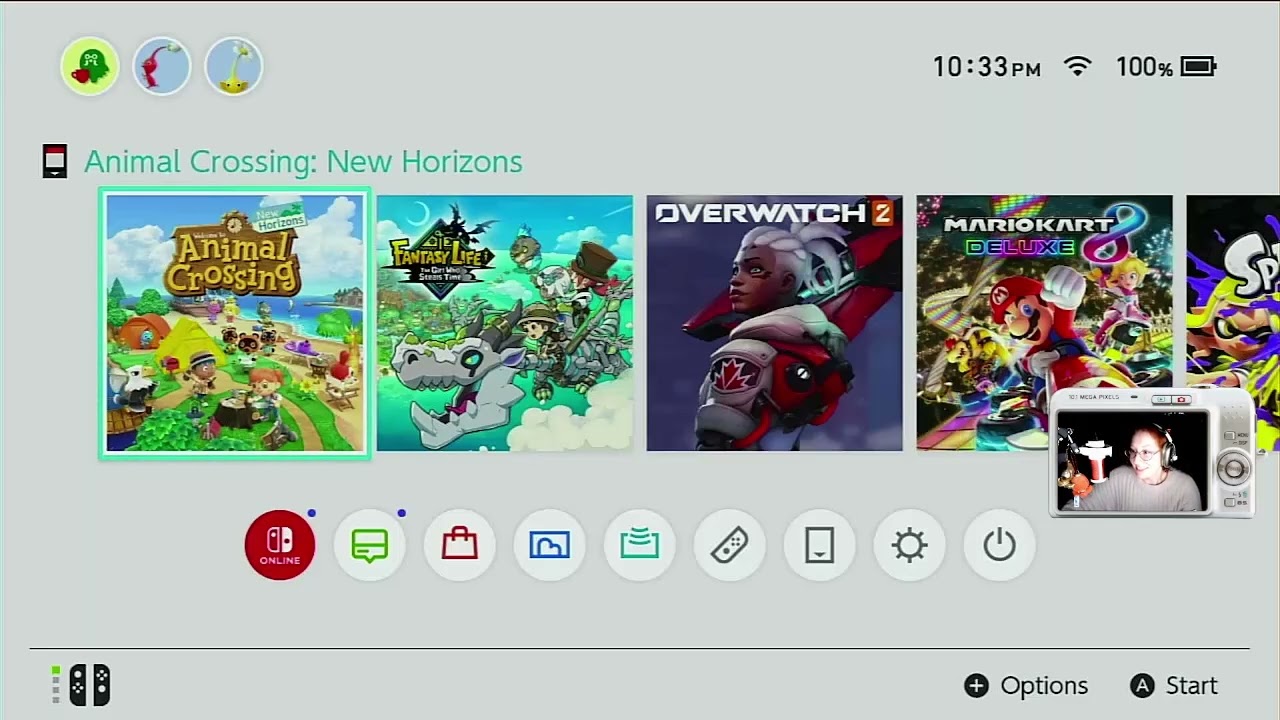
Task: Click the game card icon beside title
Action: [x=55, y=161]
